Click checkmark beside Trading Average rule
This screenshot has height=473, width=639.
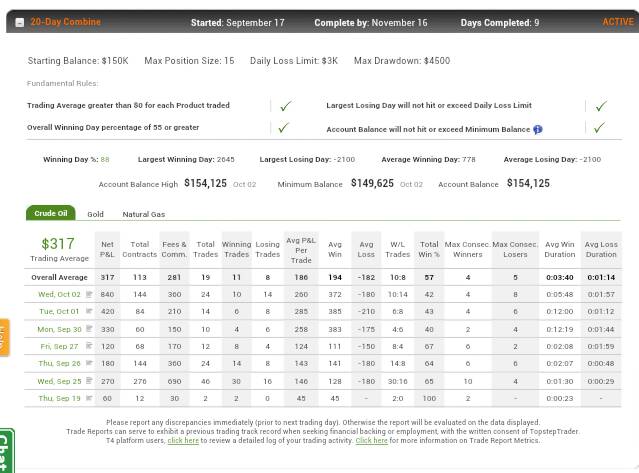point(285,106)
